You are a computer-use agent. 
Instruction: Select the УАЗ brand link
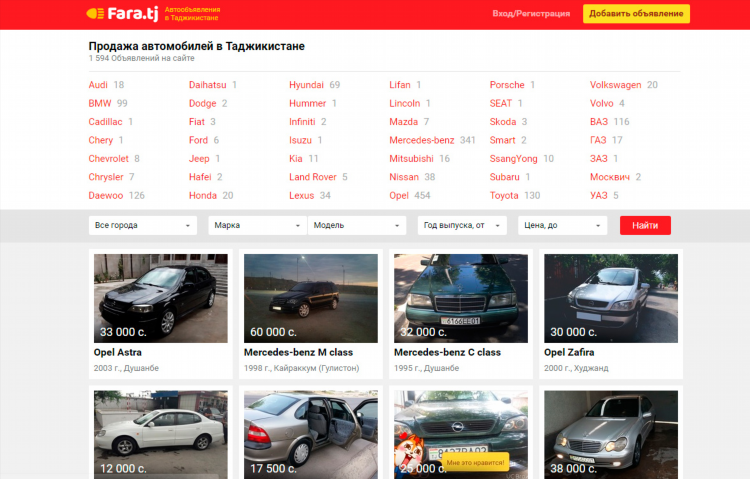click(599, 195)
